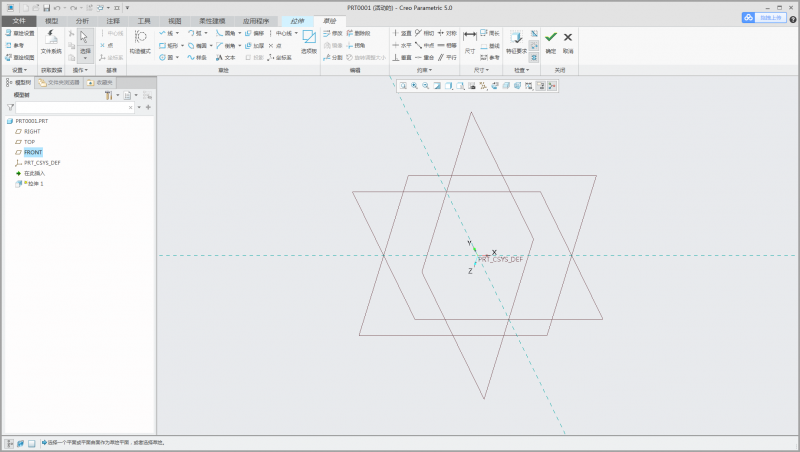Image resolution: width=800 pixels, height=452 pixels.
Task: Apply the 平行 (Parallel) constraint
Action: [447, 58]
